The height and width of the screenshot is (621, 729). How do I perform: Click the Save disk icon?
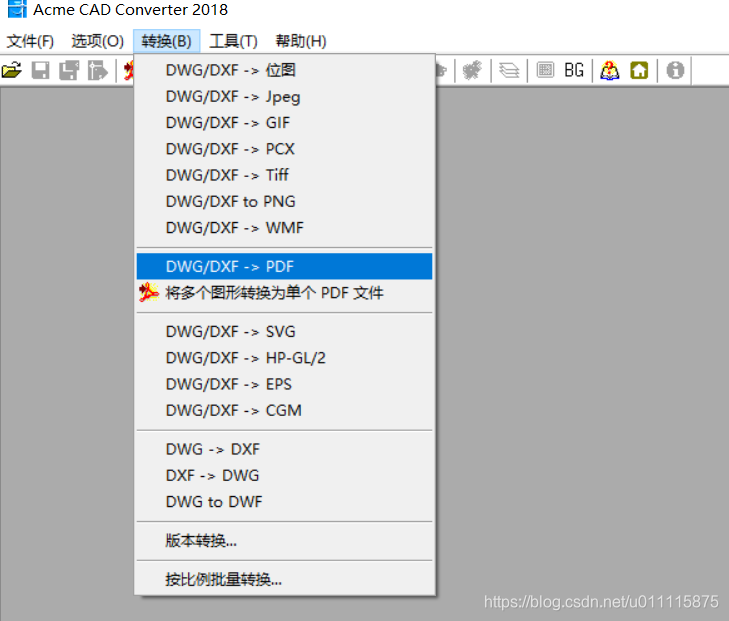pyautogui.click(x=40, y=70)
